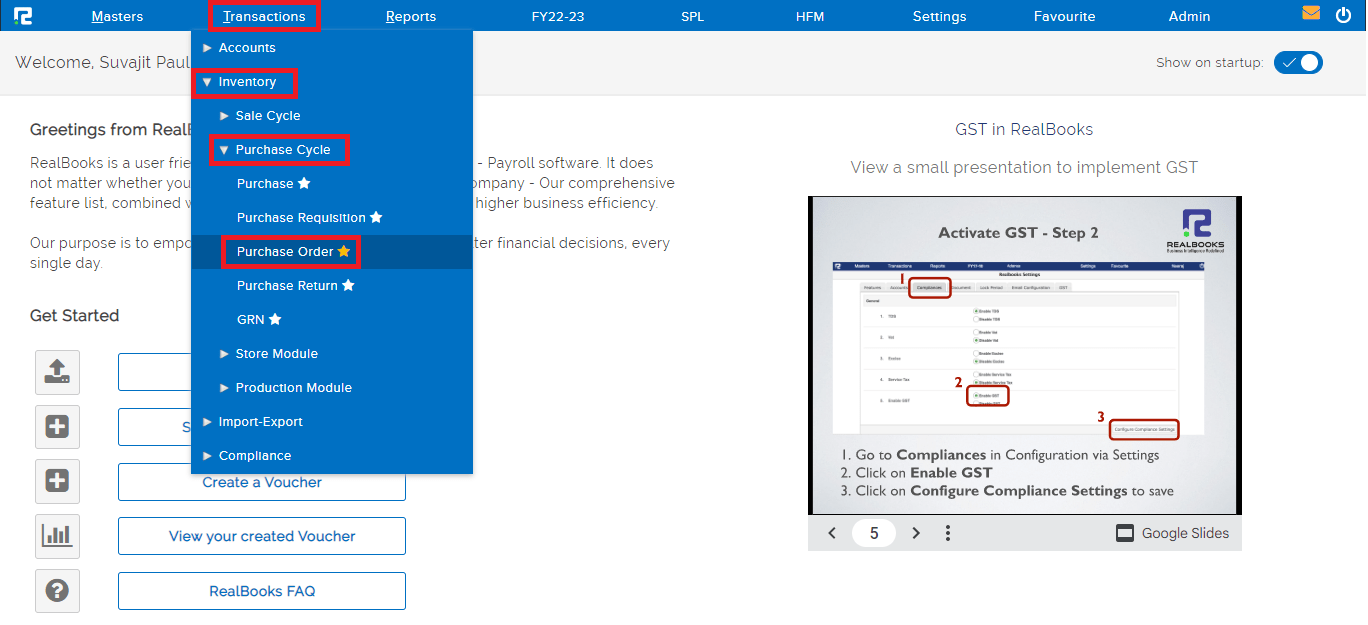Click the power/logout icon top right
This screenshot has width=1368, height=625.
(x=1343, y=14)
